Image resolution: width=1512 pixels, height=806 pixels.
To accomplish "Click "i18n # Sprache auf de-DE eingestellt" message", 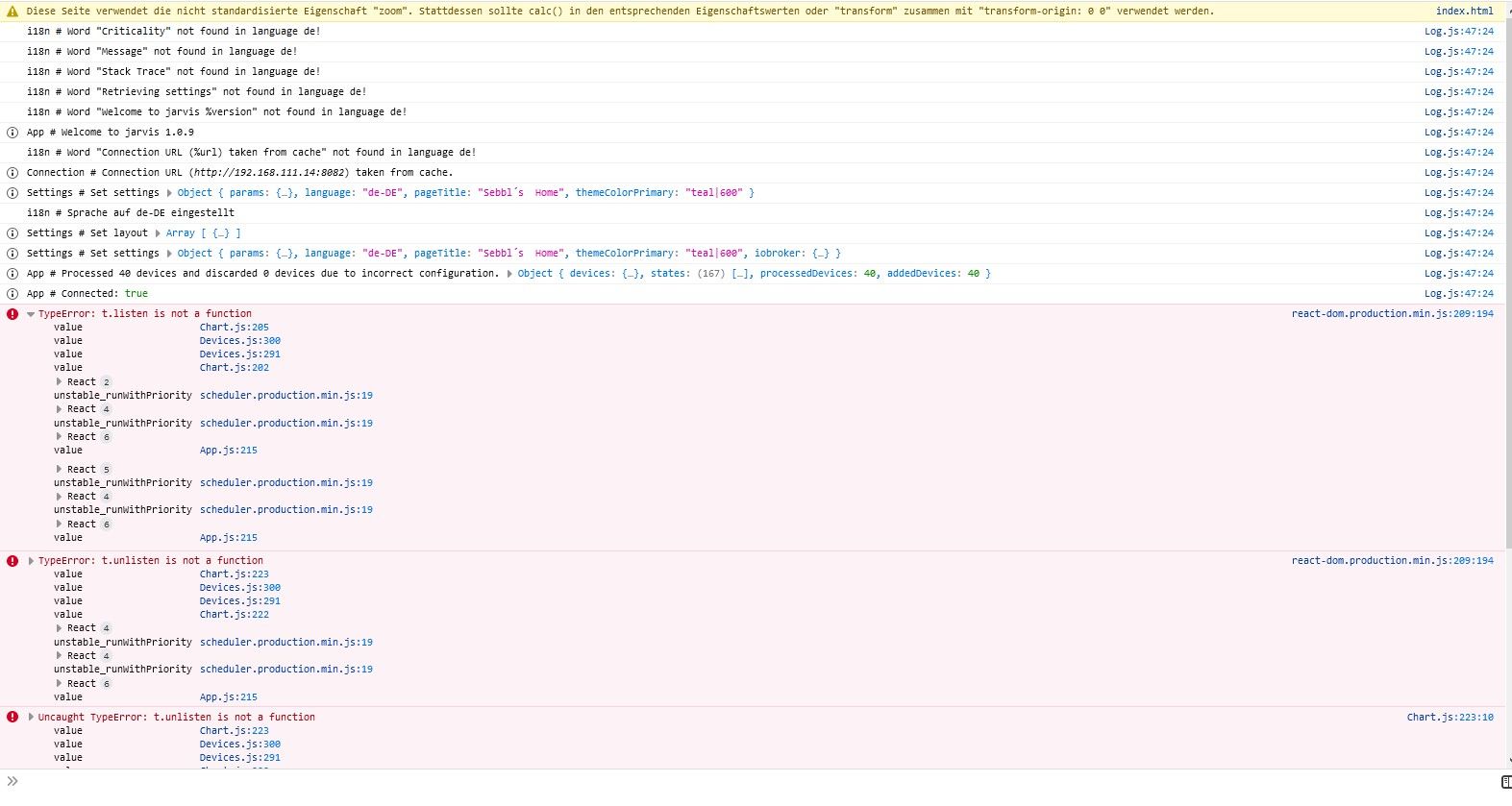I will pos(131,213).
